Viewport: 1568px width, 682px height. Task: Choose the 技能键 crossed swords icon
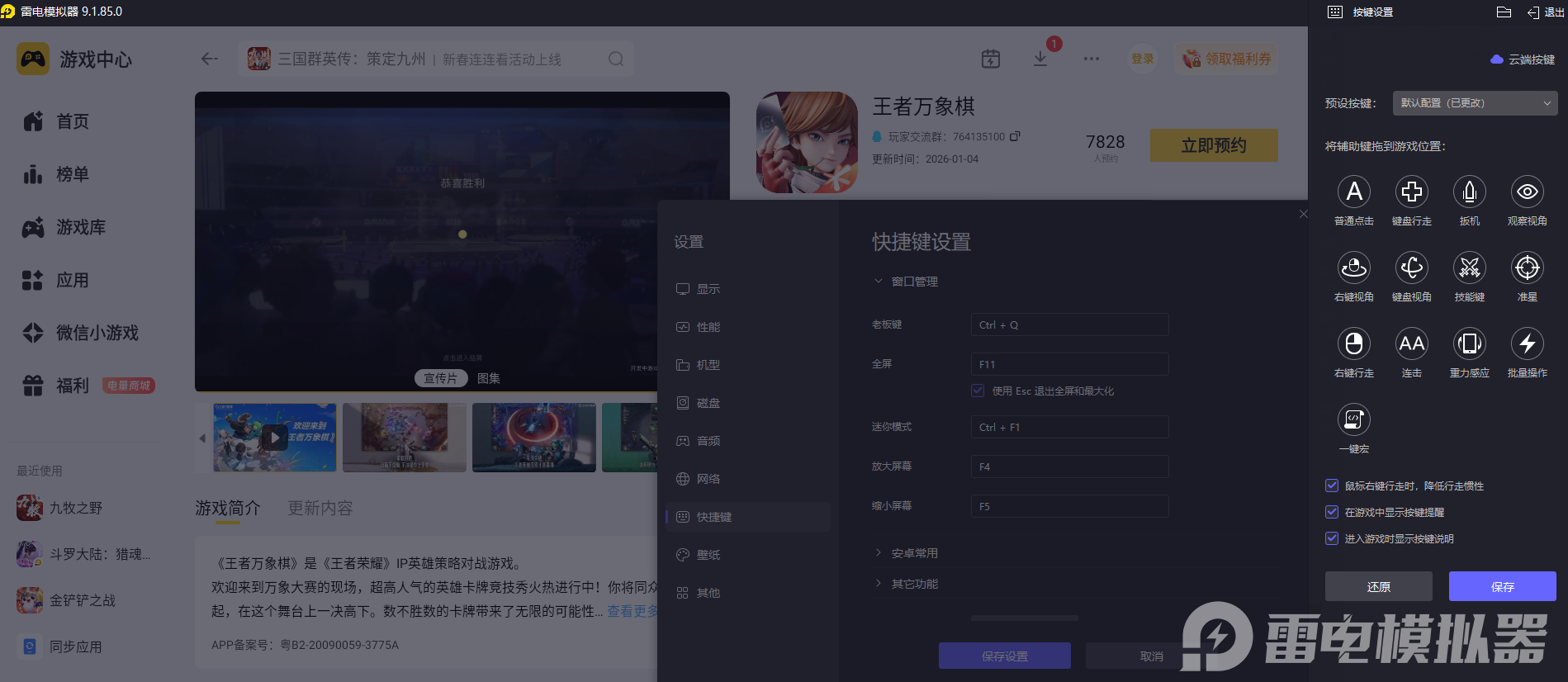[1470, 268]
